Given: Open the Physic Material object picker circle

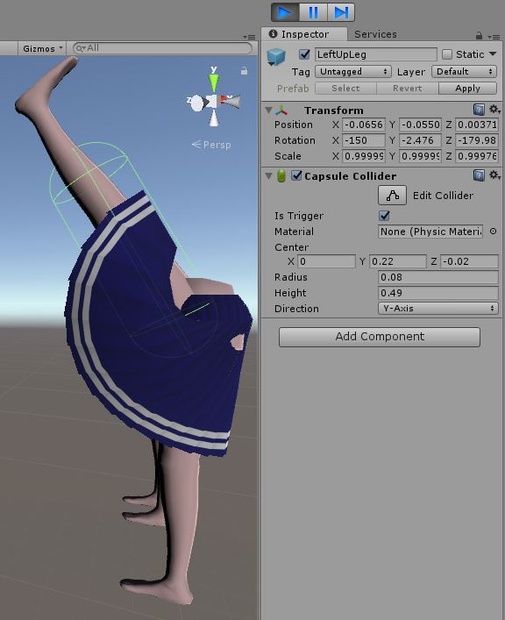Looking at the screenshot, I should [x=493, y=231].
